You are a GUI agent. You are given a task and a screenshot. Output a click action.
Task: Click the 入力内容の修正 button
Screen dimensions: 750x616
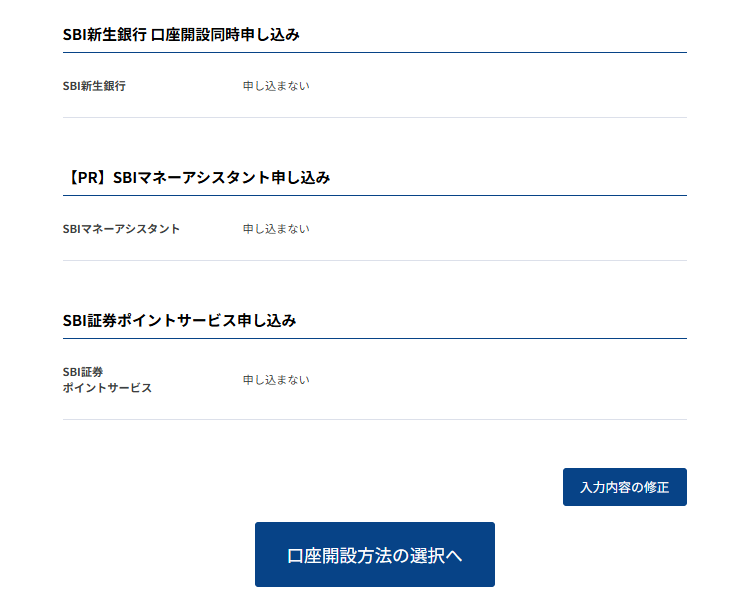coord(625,487)
